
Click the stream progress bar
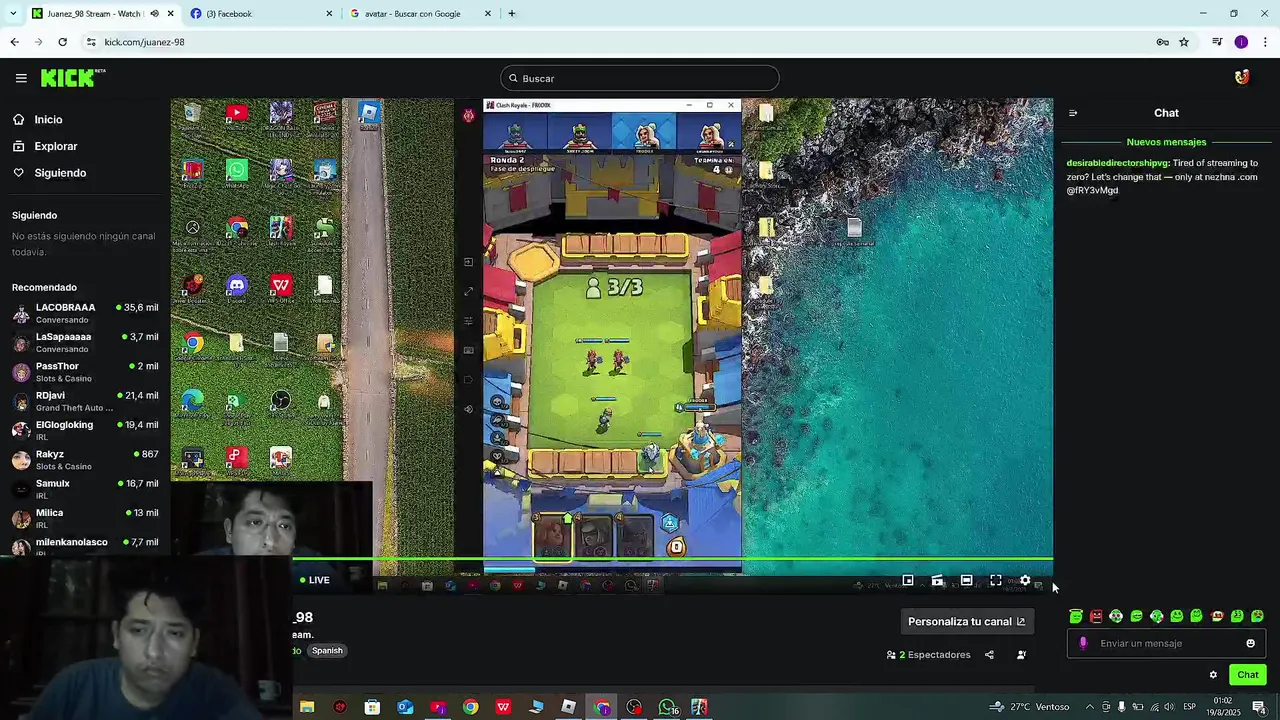point(611,560)
